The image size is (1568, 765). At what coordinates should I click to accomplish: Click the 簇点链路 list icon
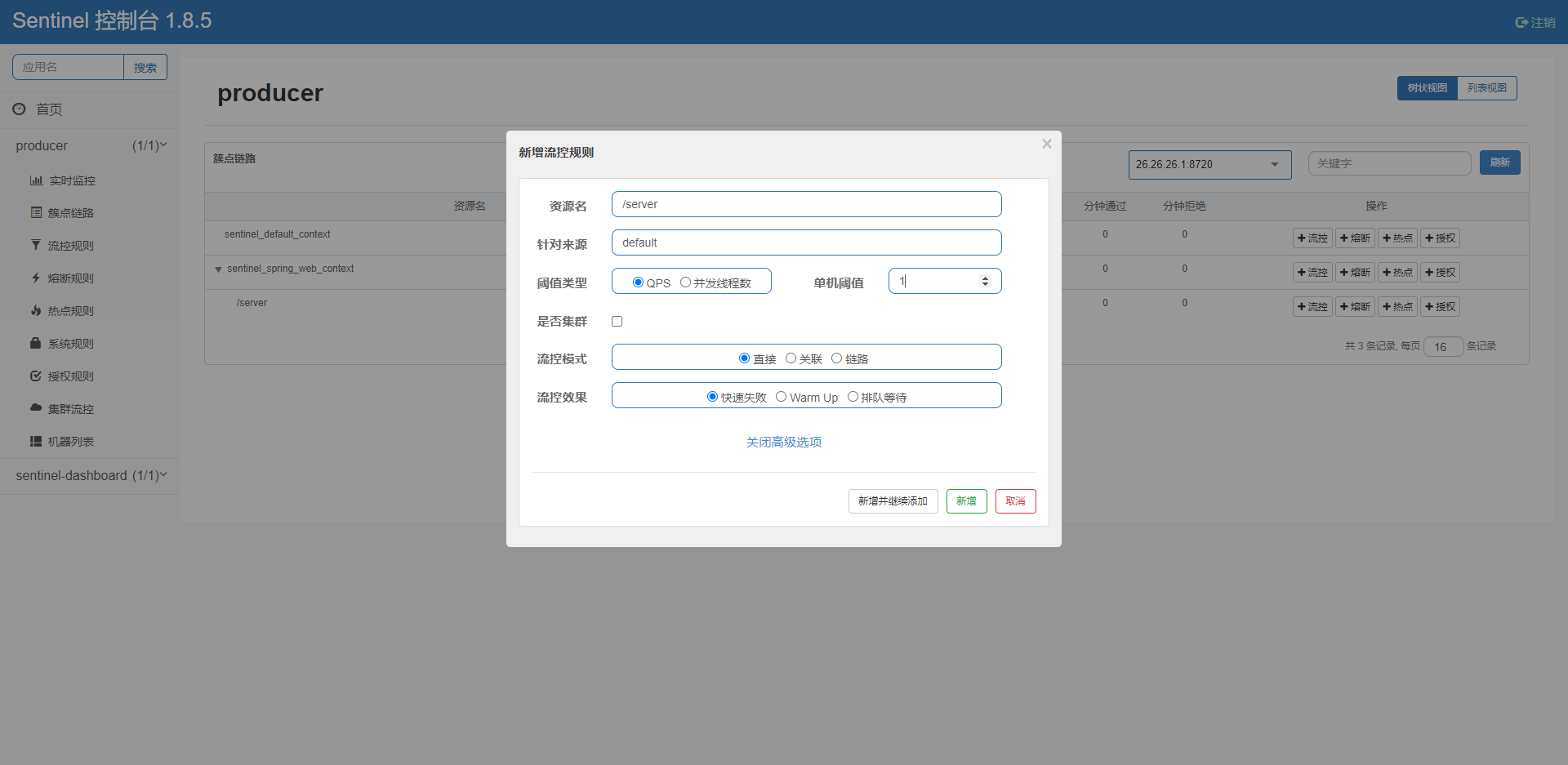[36, 212]
